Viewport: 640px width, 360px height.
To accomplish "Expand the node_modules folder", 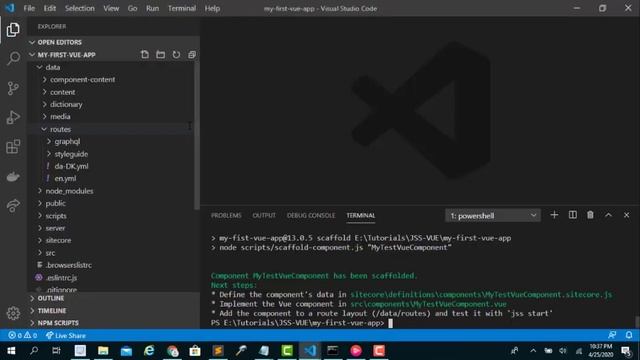I will 111,191.
